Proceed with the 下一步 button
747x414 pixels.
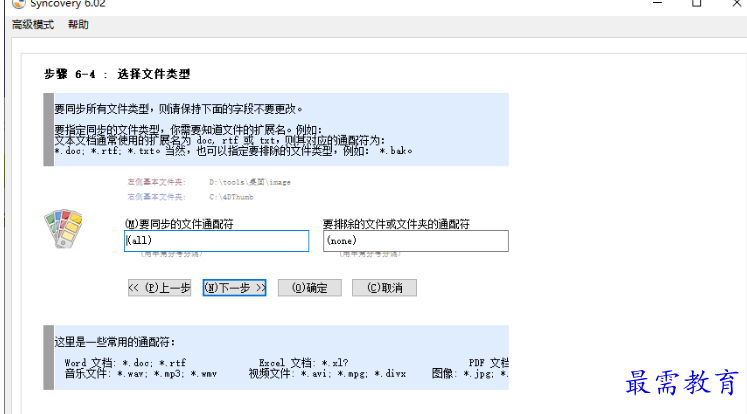point(235,288)
